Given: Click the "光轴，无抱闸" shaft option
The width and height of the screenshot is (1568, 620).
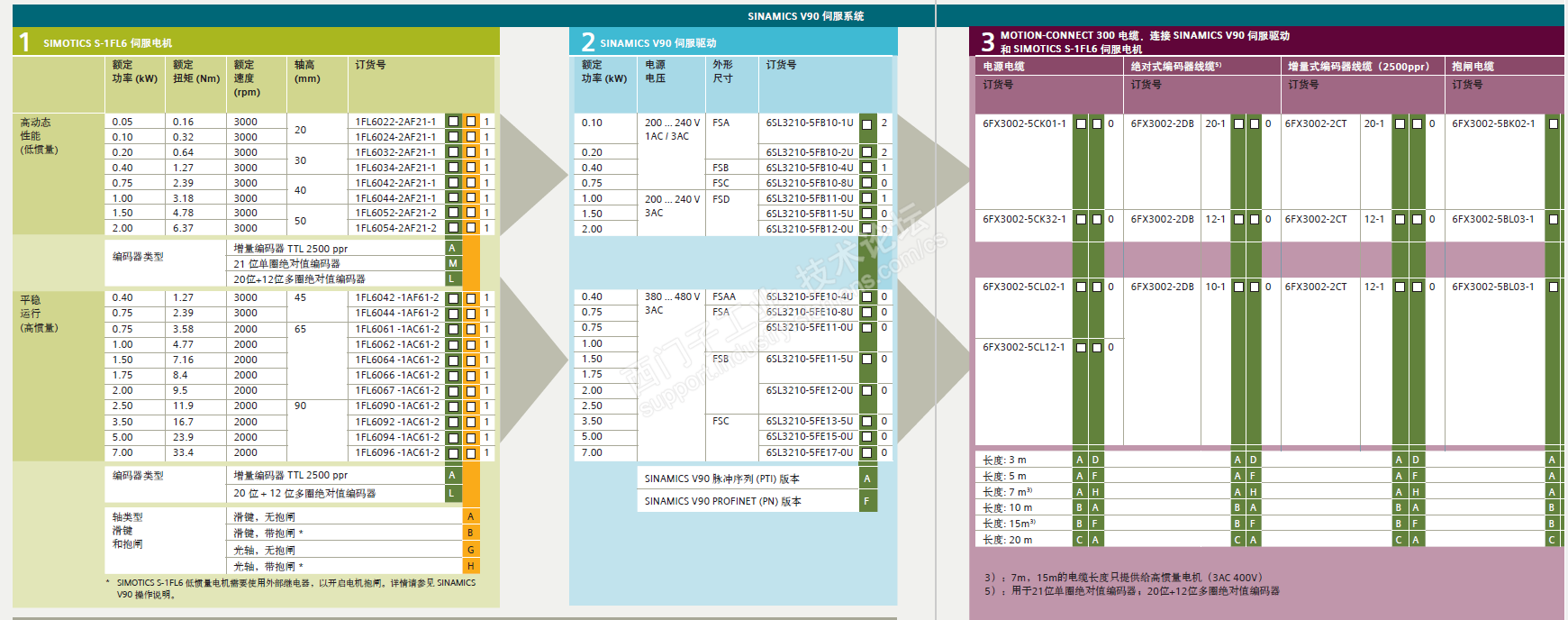Looking at the screenshot, I should 264,551.
